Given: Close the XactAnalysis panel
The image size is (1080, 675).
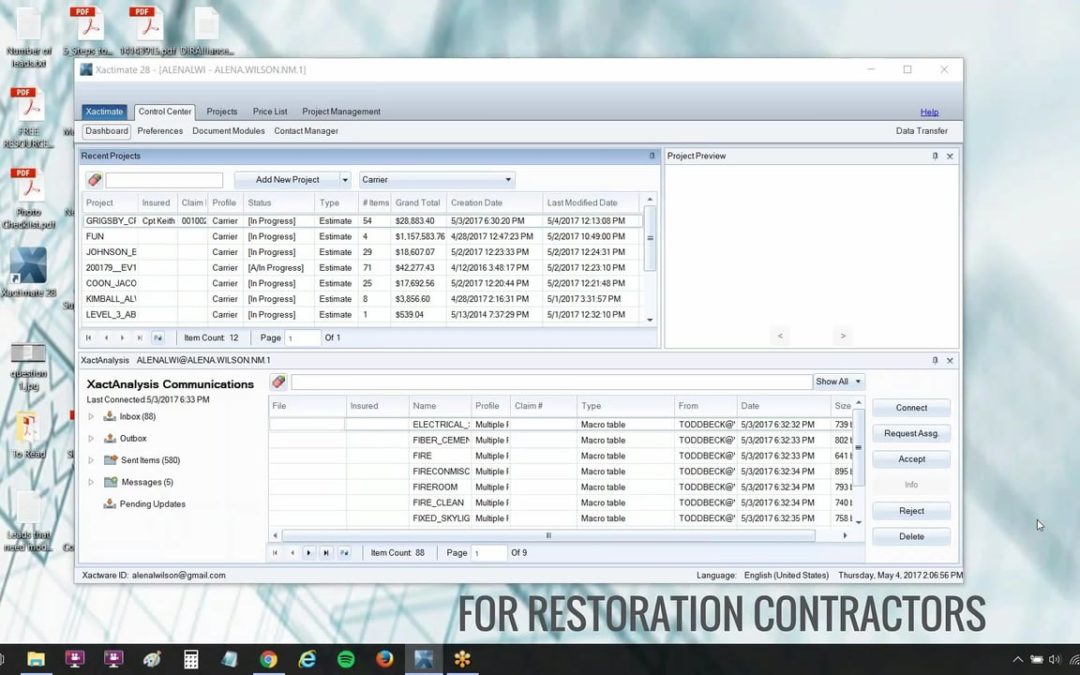Looking at the screenshot, I should 950,360.
